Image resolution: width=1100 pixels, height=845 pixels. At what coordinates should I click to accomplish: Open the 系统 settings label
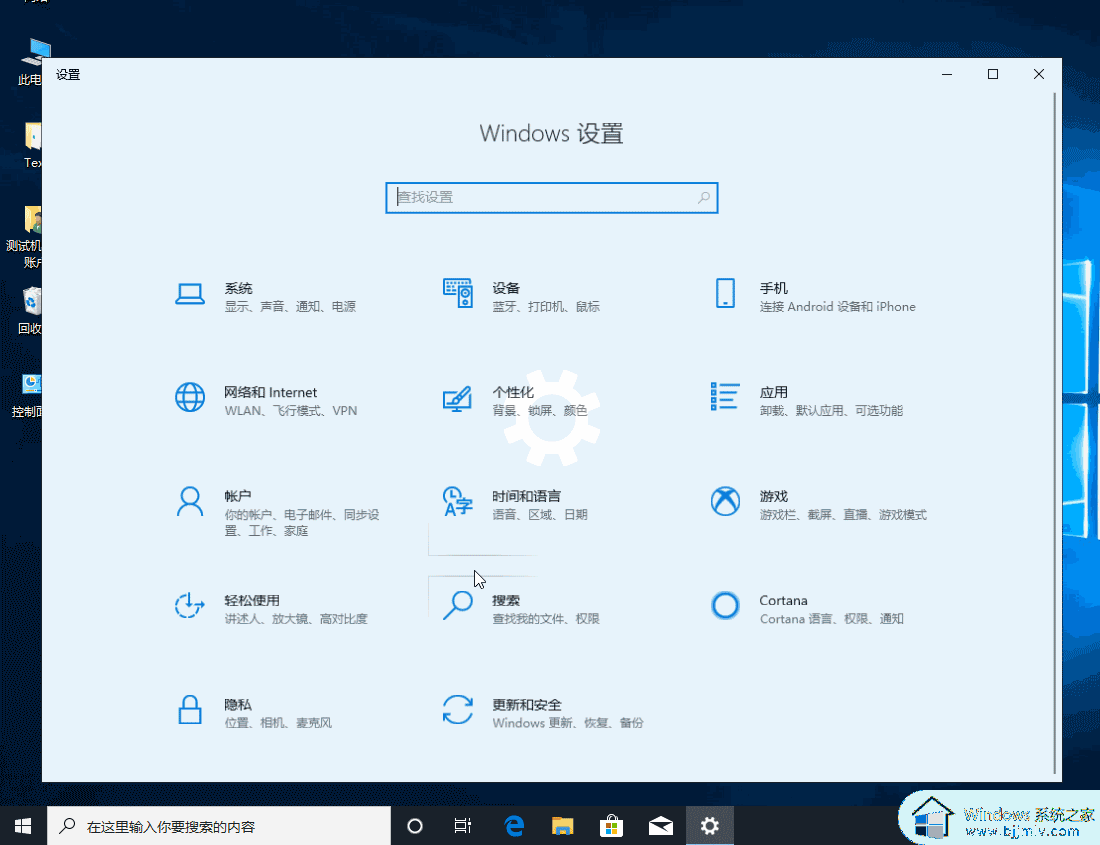tap(239, 288)
